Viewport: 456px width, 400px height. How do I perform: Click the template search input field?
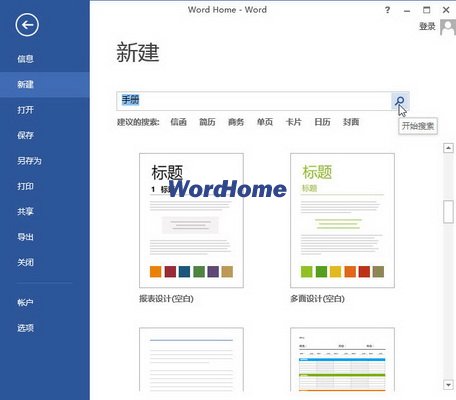[254, 101]
